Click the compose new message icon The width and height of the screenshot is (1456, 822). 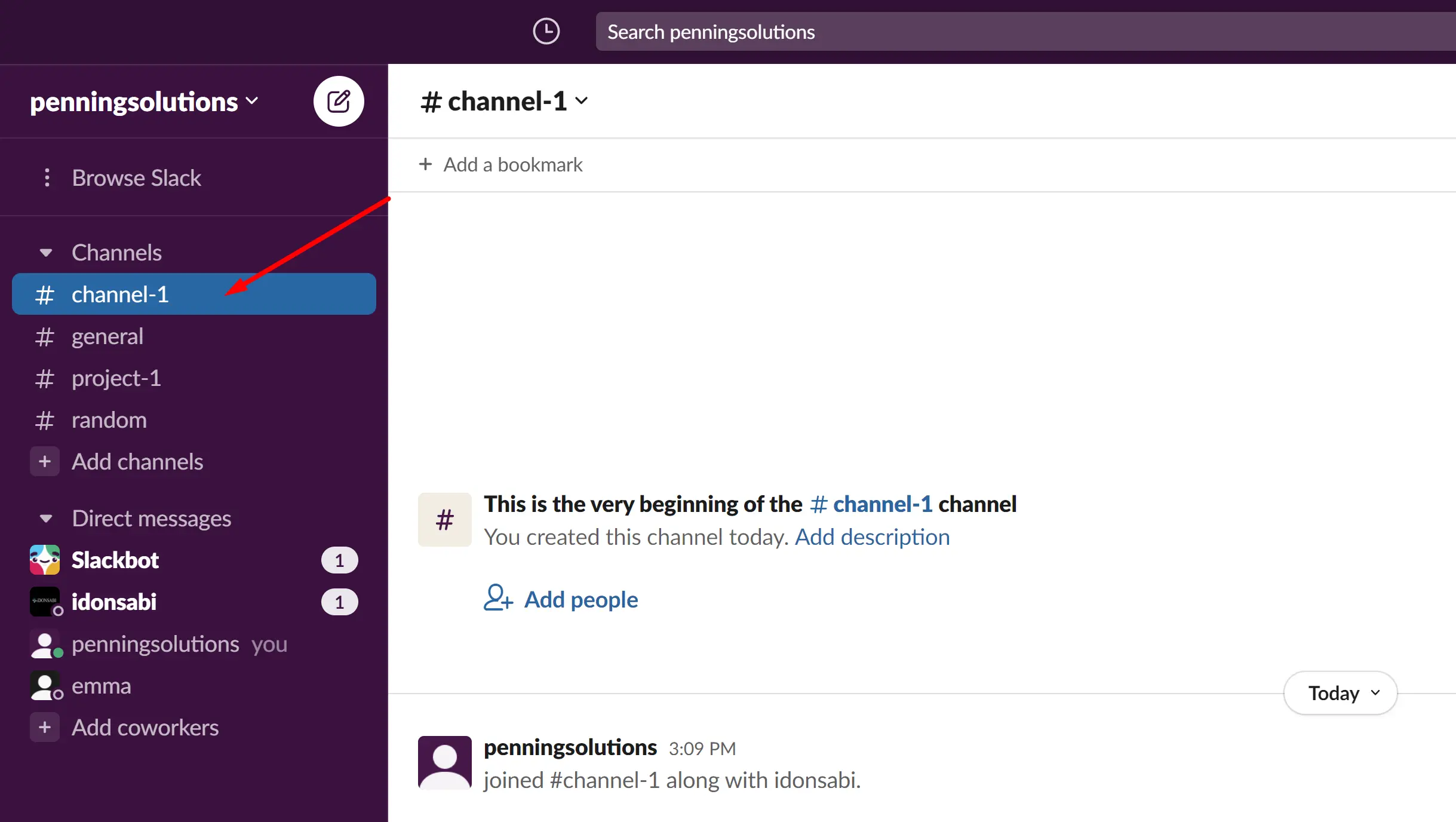338,101
